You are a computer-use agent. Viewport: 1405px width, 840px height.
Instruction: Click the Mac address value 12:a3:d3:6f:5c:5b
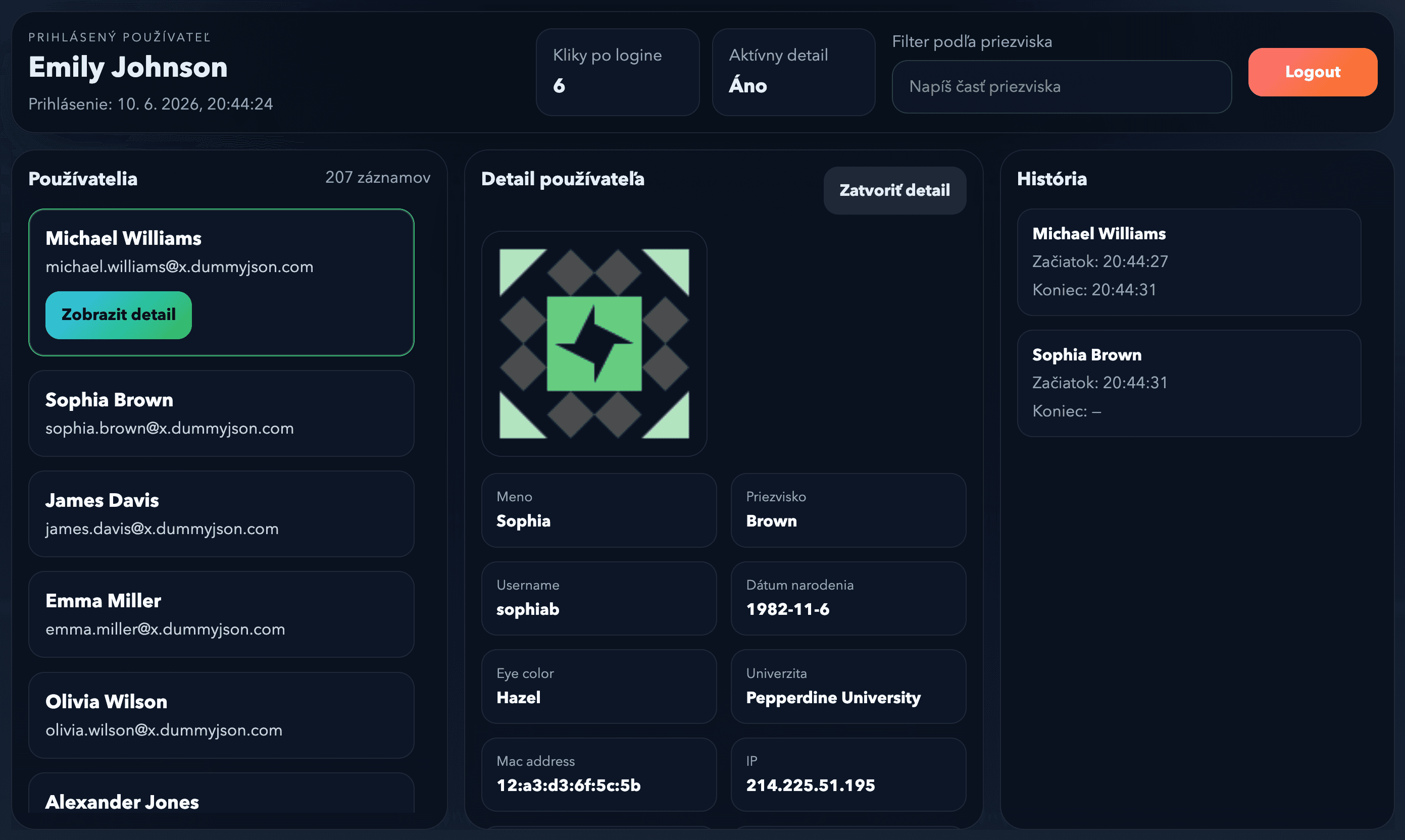(x=568, y=785)
